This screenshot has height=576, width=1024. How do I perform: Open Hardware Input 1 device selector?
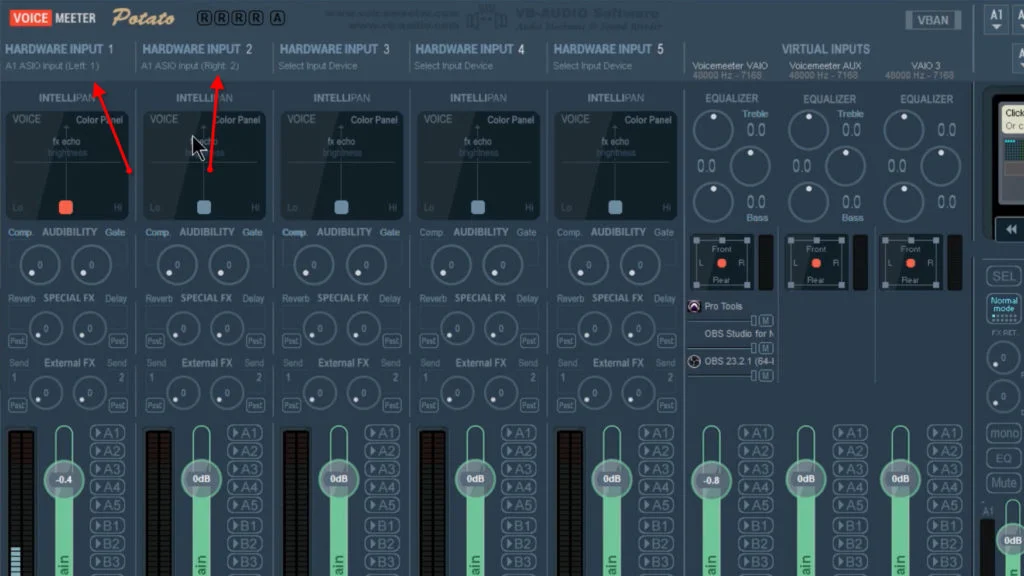coord(52,66)
